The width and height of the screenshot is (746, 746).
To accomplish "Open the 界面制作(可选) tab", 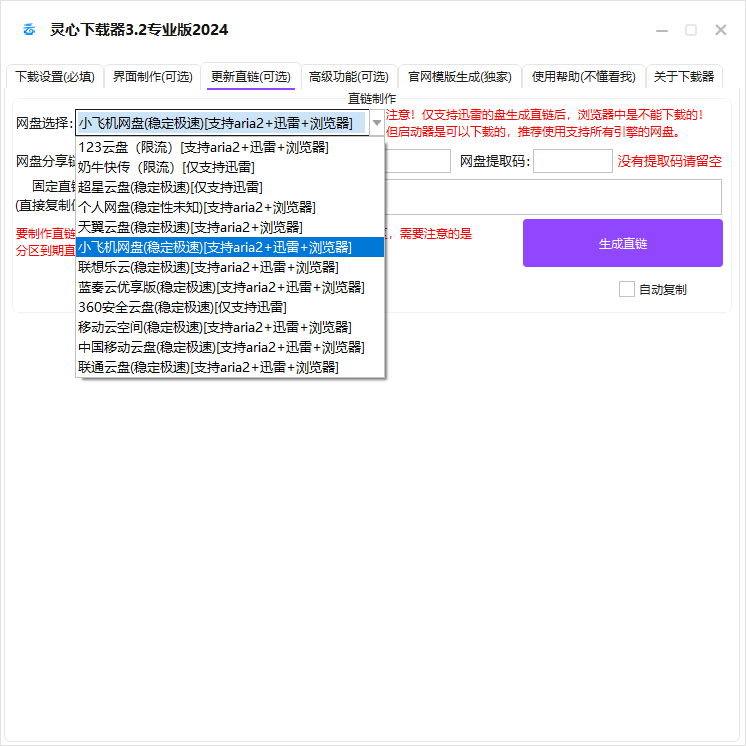I will click(x=152, y=77).
